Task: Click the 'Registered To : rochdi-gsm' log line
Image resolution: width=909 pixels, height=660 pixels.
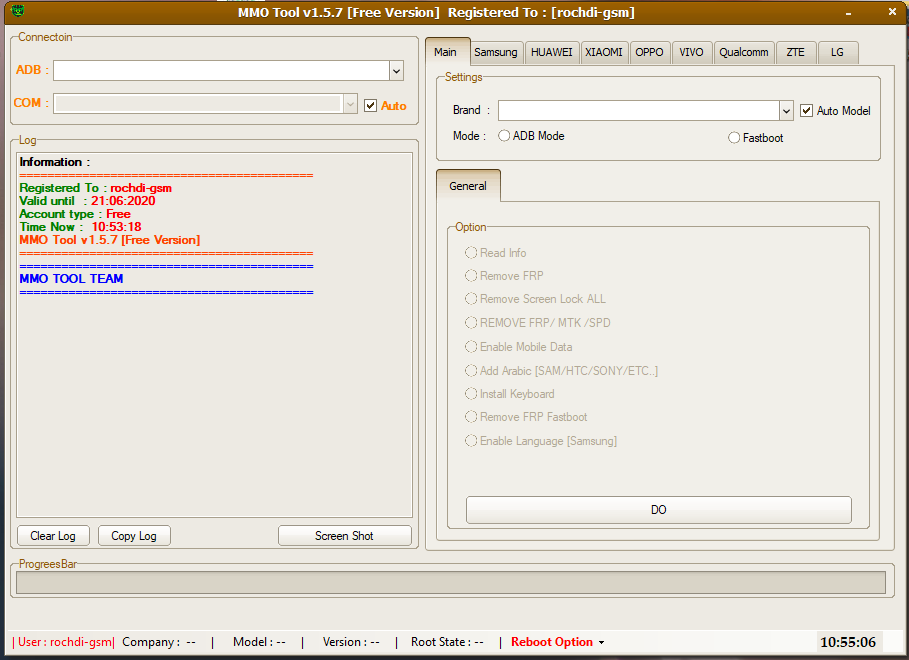Action: pos(96,188)
